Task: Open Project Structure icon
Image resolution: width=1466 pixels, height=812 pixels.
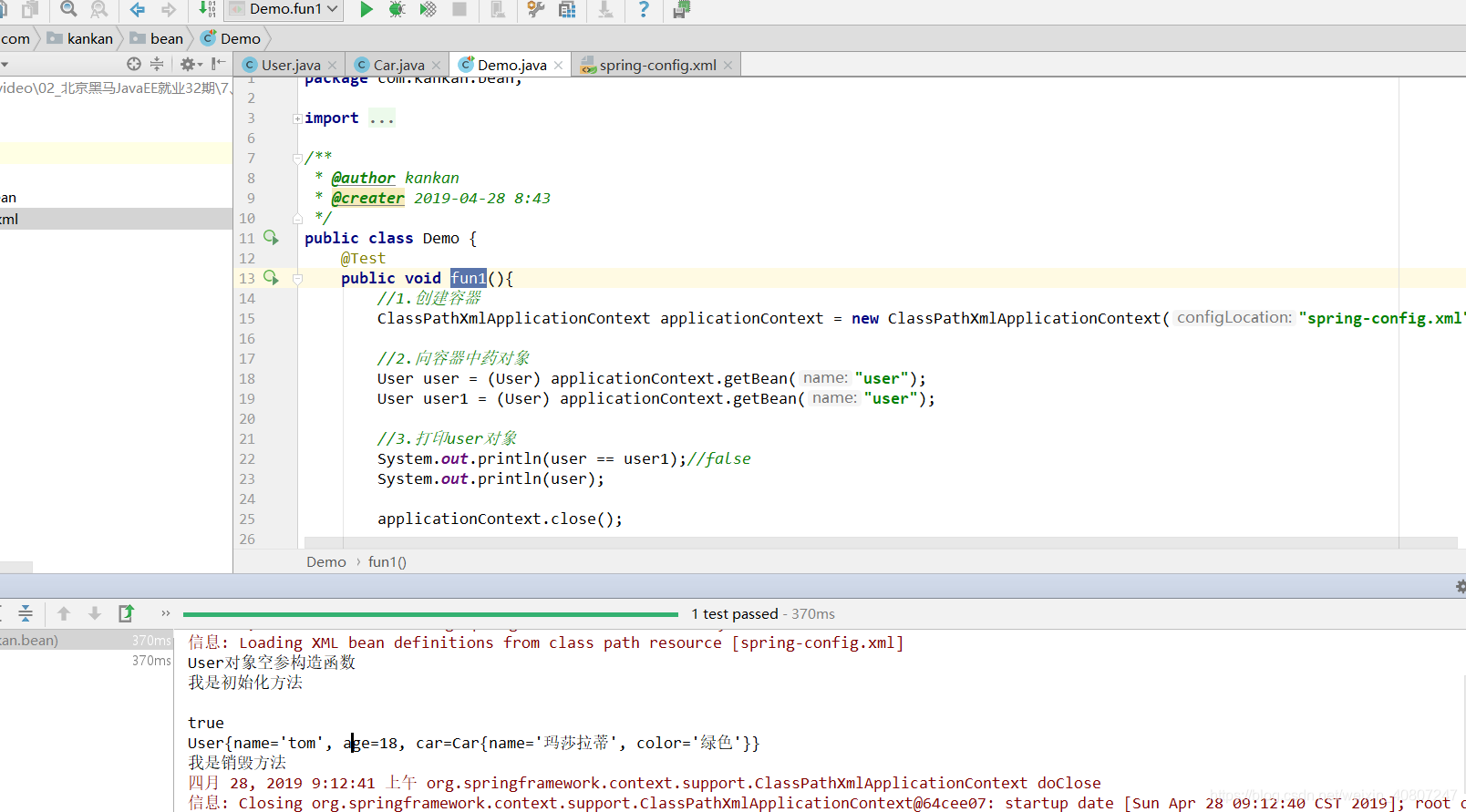Action: coord(567,9)
